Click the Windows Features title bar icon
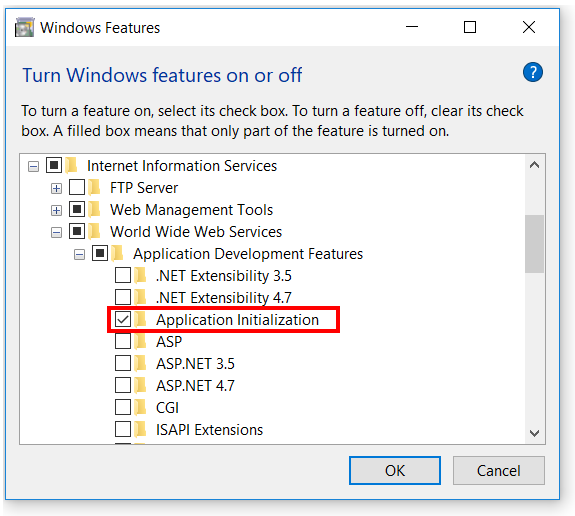The height and width of the screenshot is (516, 575). [25, 28]
